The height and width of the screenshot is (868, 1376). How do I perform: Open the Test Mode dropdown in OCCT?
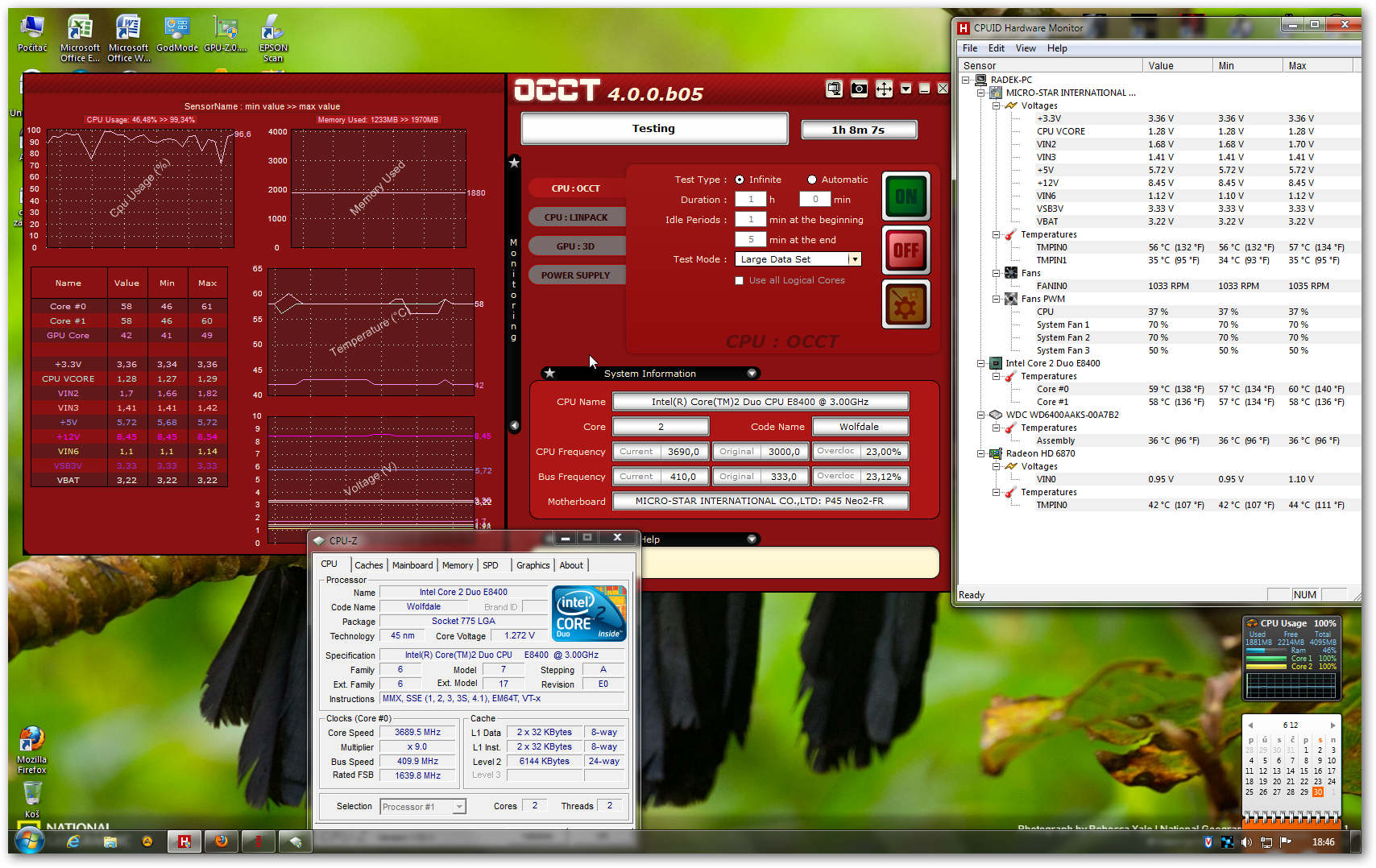[x=855, y=259]
